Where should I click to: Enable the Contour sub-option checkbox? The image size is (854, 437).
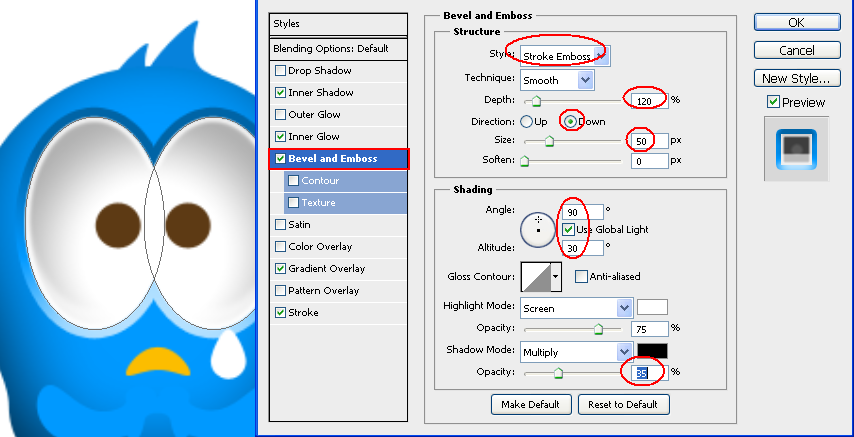pyautogui.click(x=293, y=180)
